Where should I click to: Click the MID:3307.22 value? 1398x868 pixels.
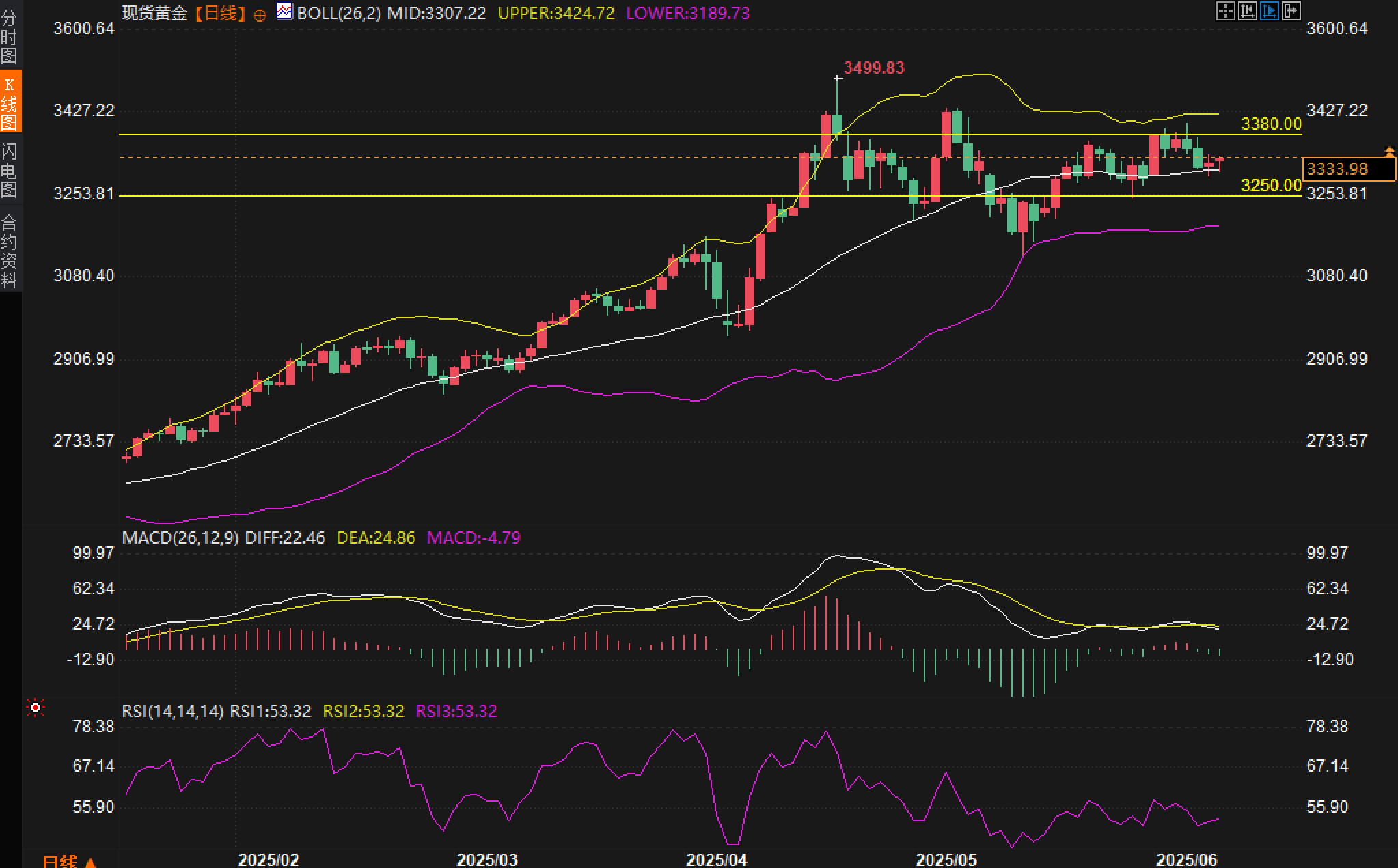coord(437,13)
